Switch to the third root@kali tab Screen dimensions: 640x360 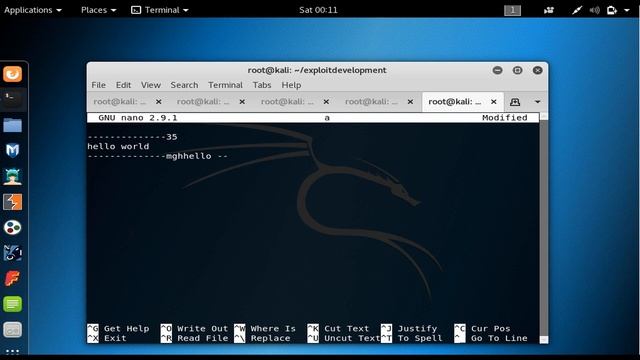pos(287,102)
